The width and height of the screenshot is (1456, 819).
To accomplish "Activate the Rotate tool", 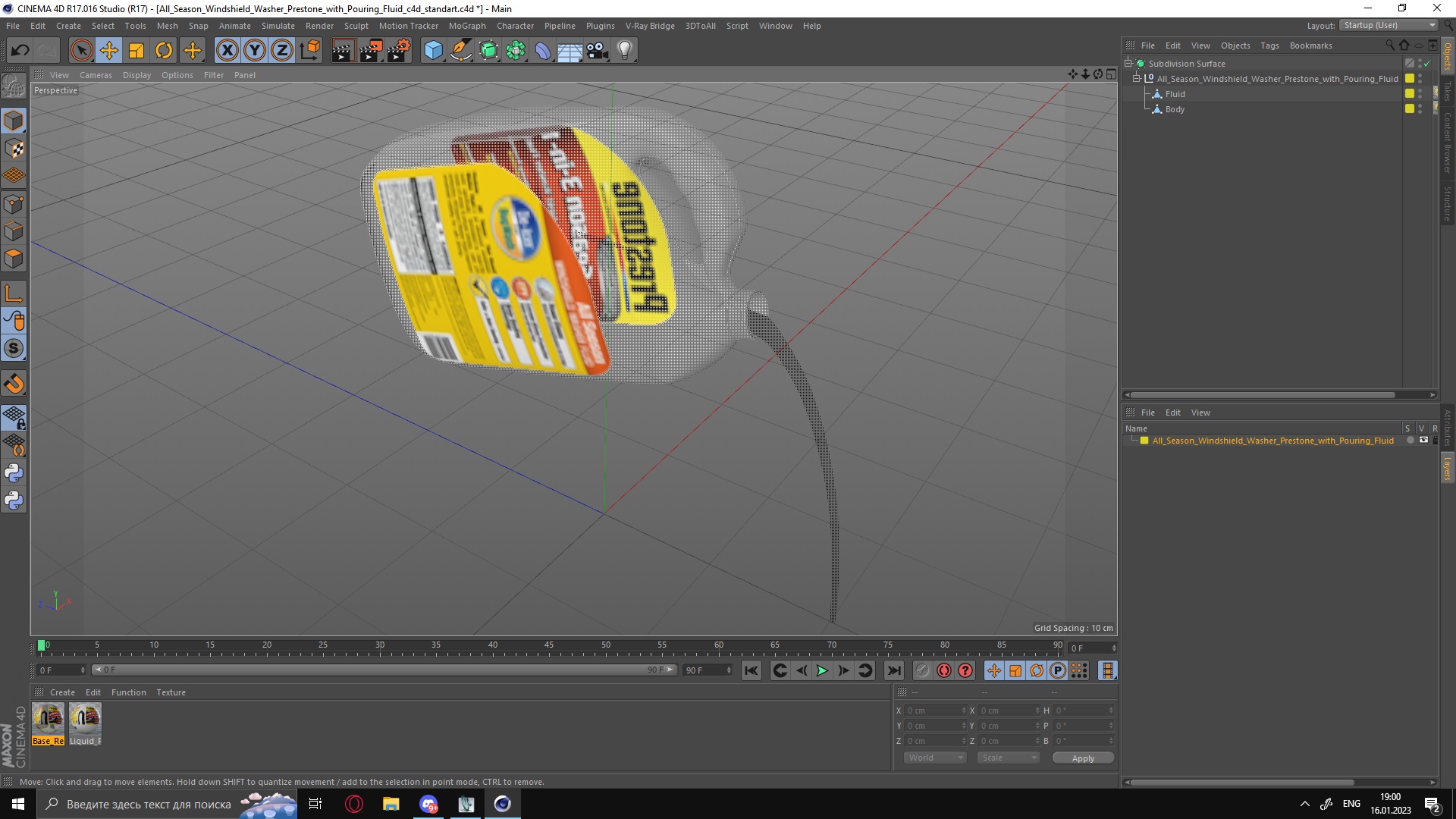I will tap(164, 51).
